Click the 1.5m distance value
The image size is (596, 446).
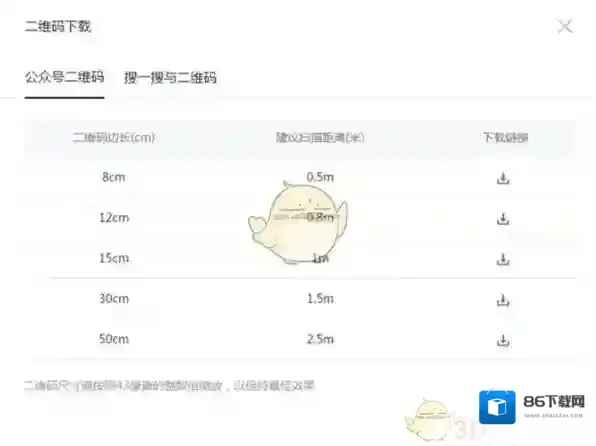click(x=320, y=298)
